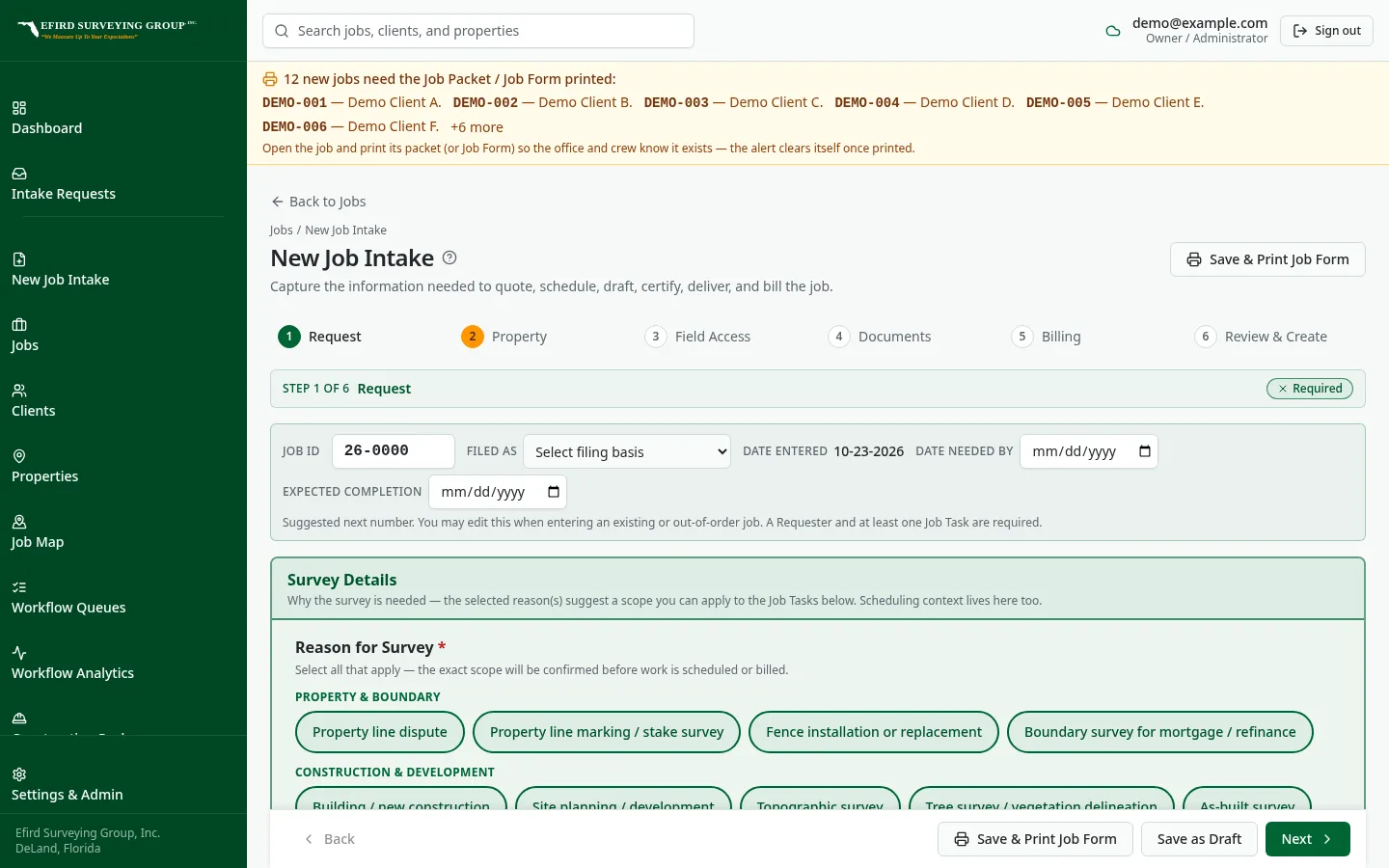Toggle Boundary survey for mortgage / refinance
This screenshot has height=868, width=1389.
click(1160, 732)
